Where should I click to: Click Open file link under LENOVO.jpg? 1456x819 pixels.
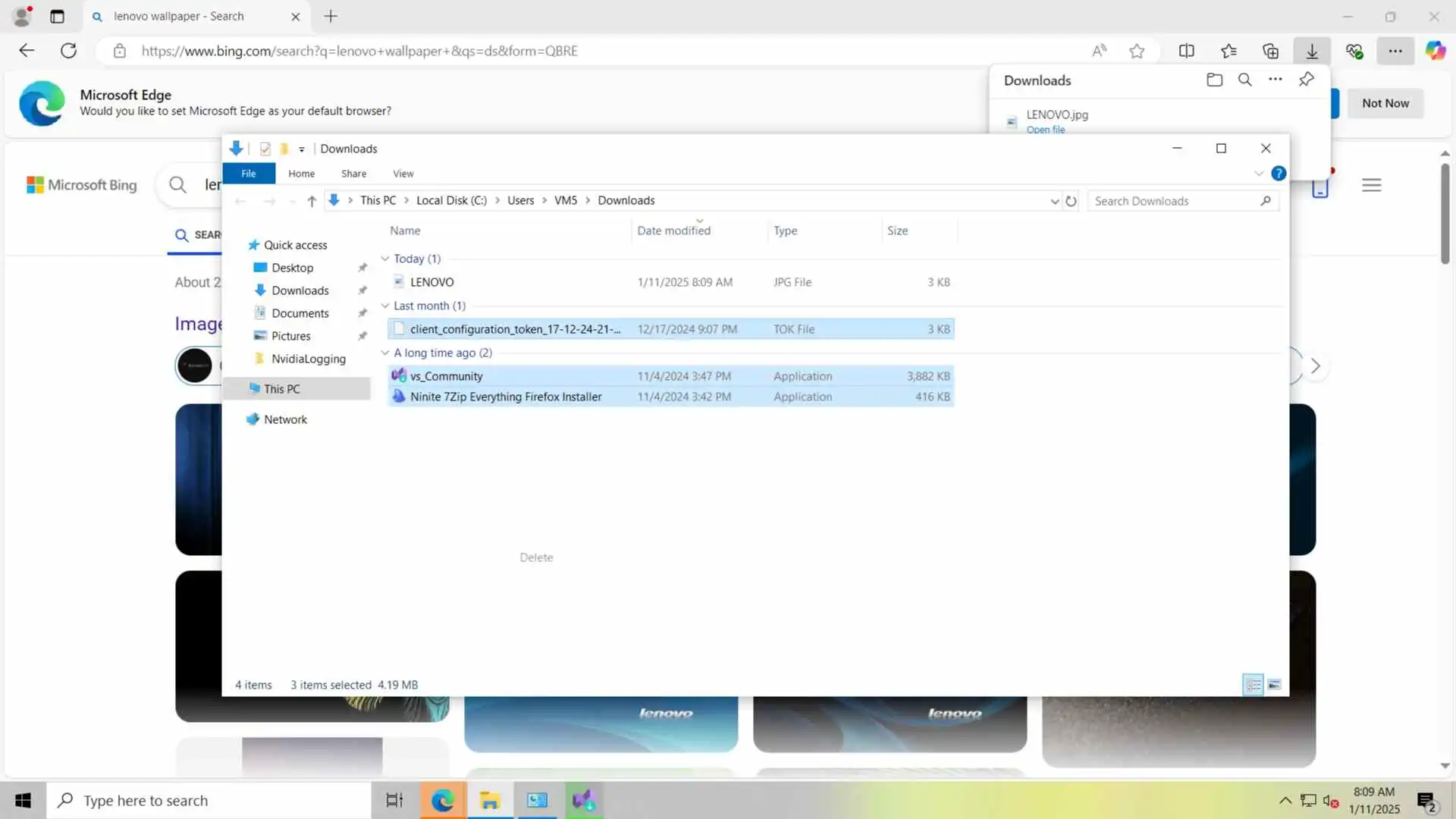coord(1045,130)
